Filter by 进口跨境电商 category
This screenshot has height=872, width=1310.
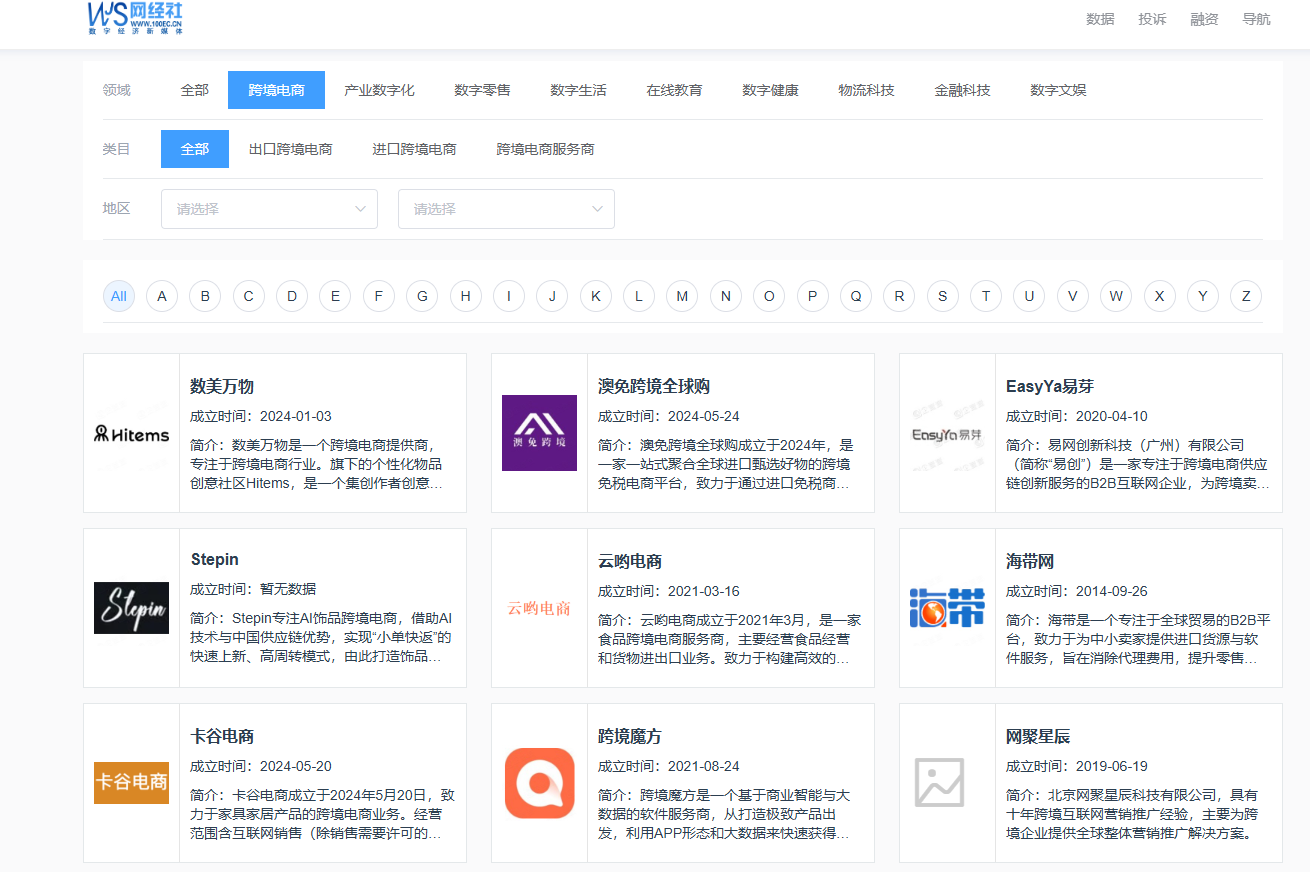point(415,149)
